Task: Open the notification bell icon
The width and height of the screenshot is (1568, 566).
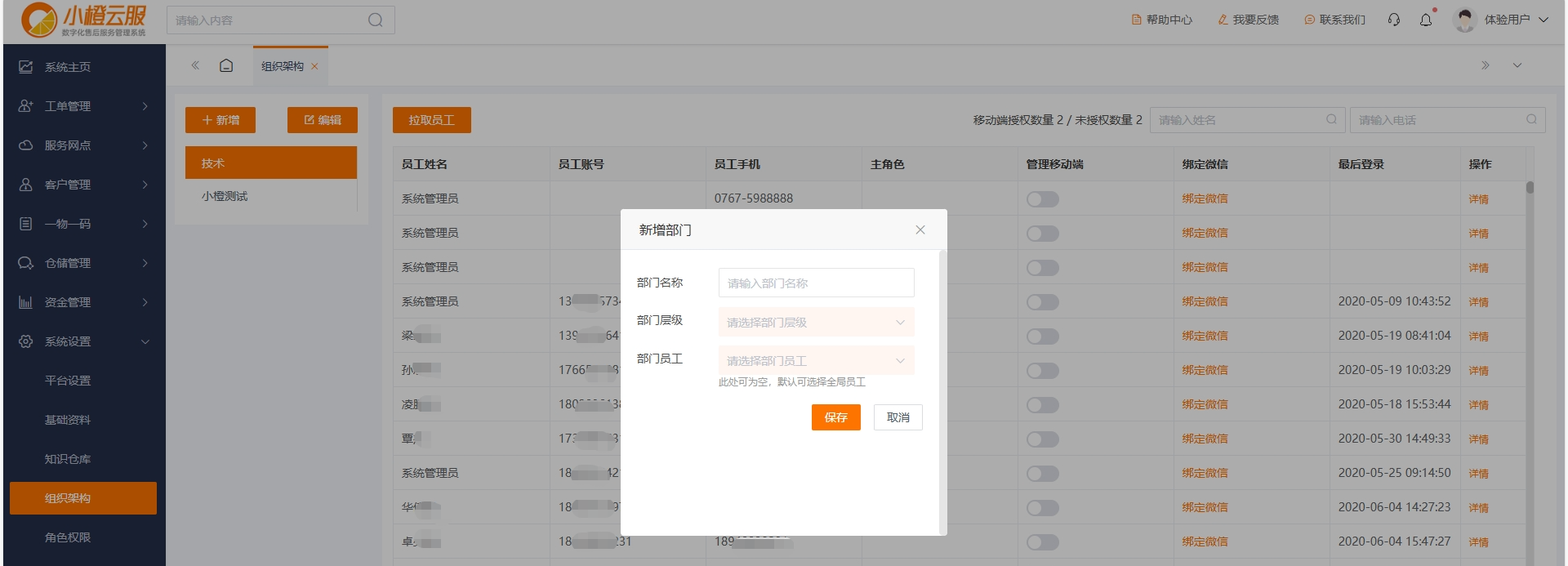Action: 1426,20
